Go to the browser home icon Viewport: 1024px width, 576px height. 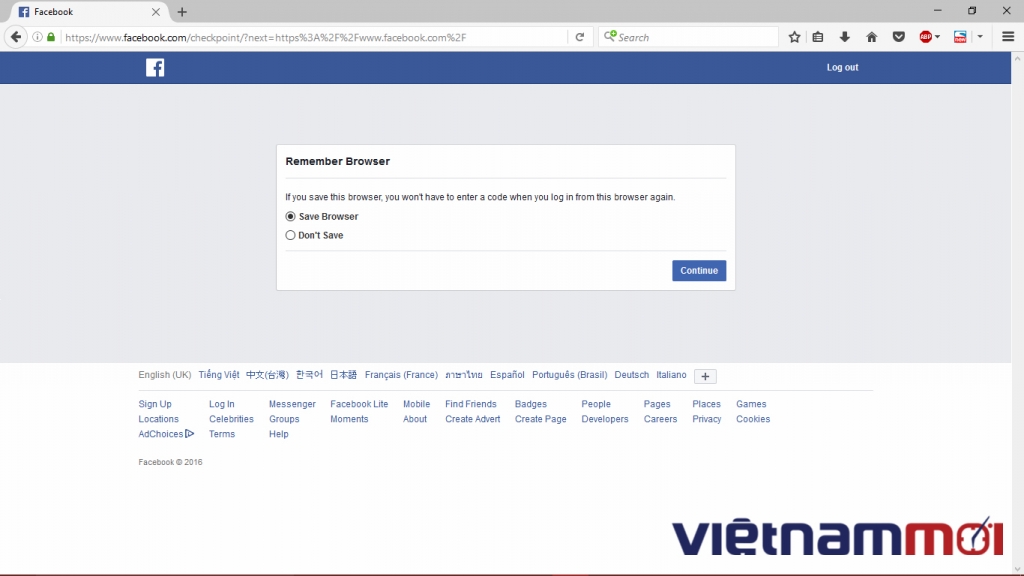pos(871,37)
